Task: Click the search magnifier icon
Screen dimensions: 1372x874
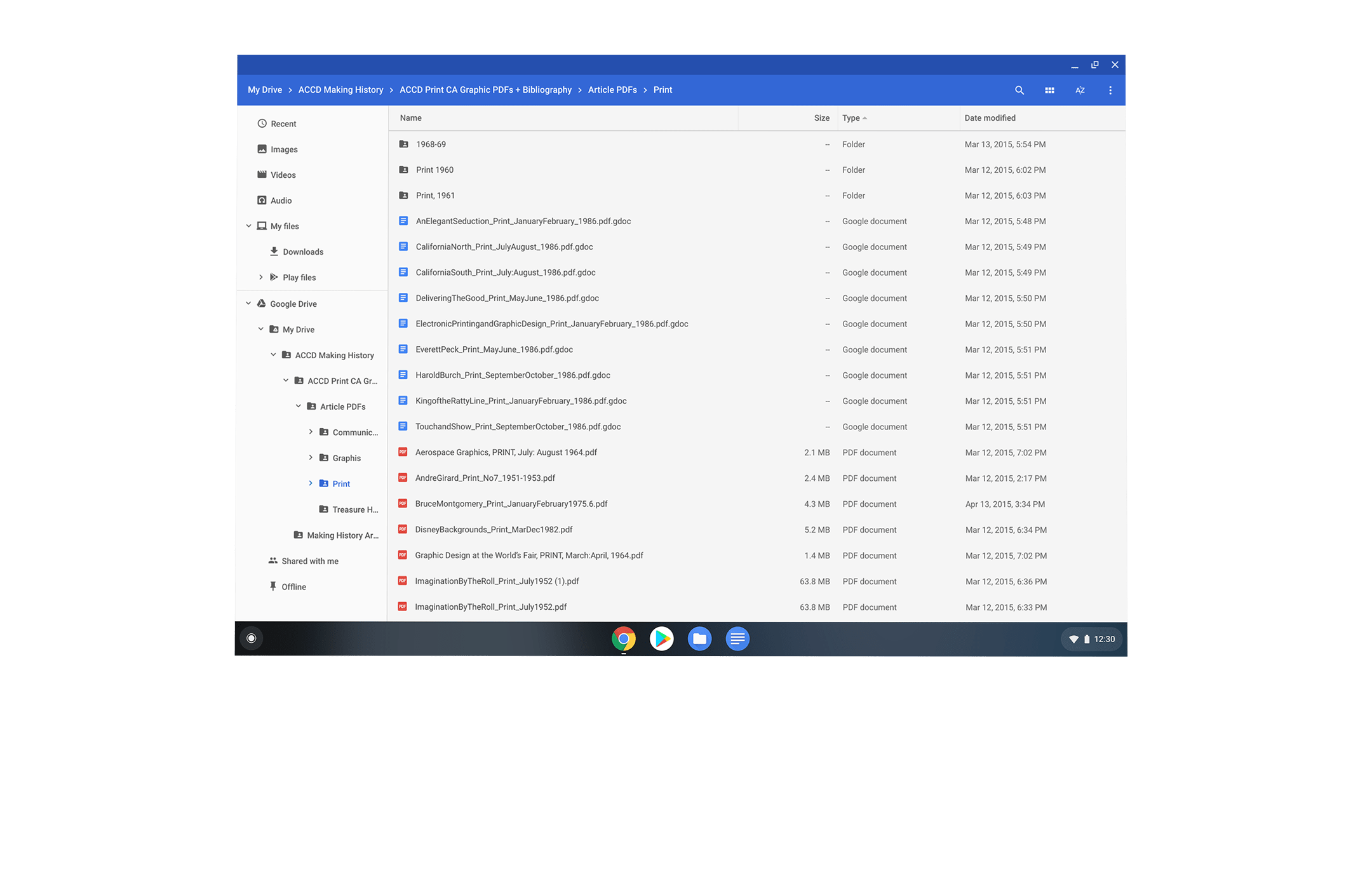Action: [1019, 90]
